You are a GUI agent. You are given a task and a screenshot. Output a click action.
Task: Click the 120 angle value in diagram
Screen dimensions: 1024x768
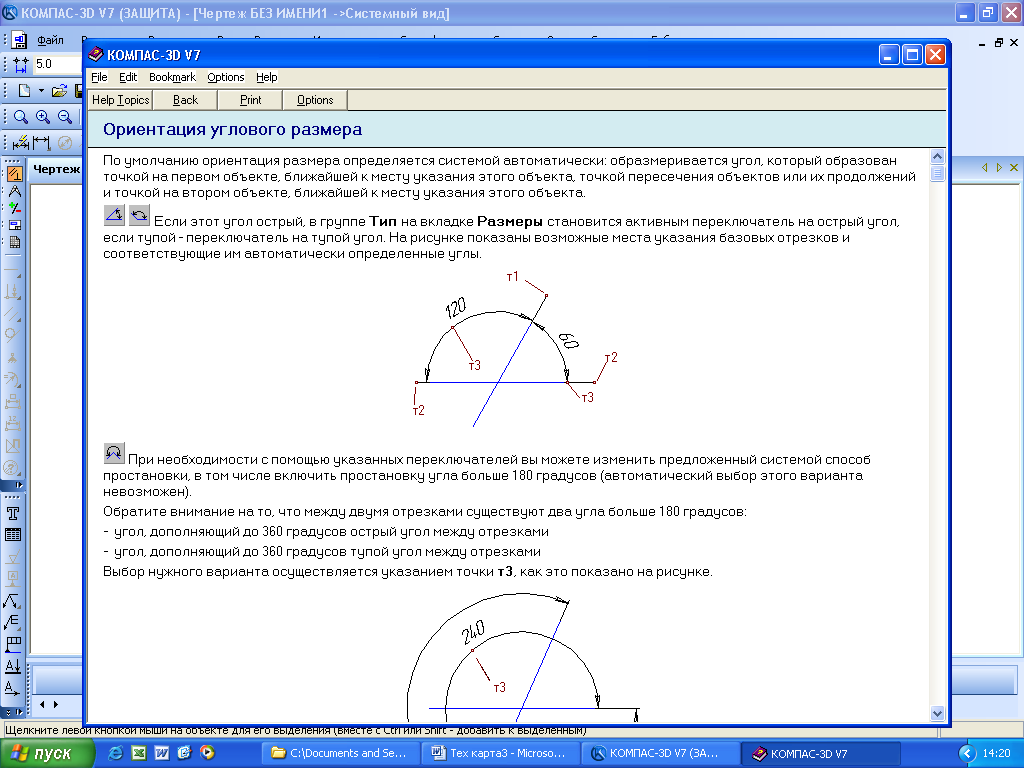(456, 308)
